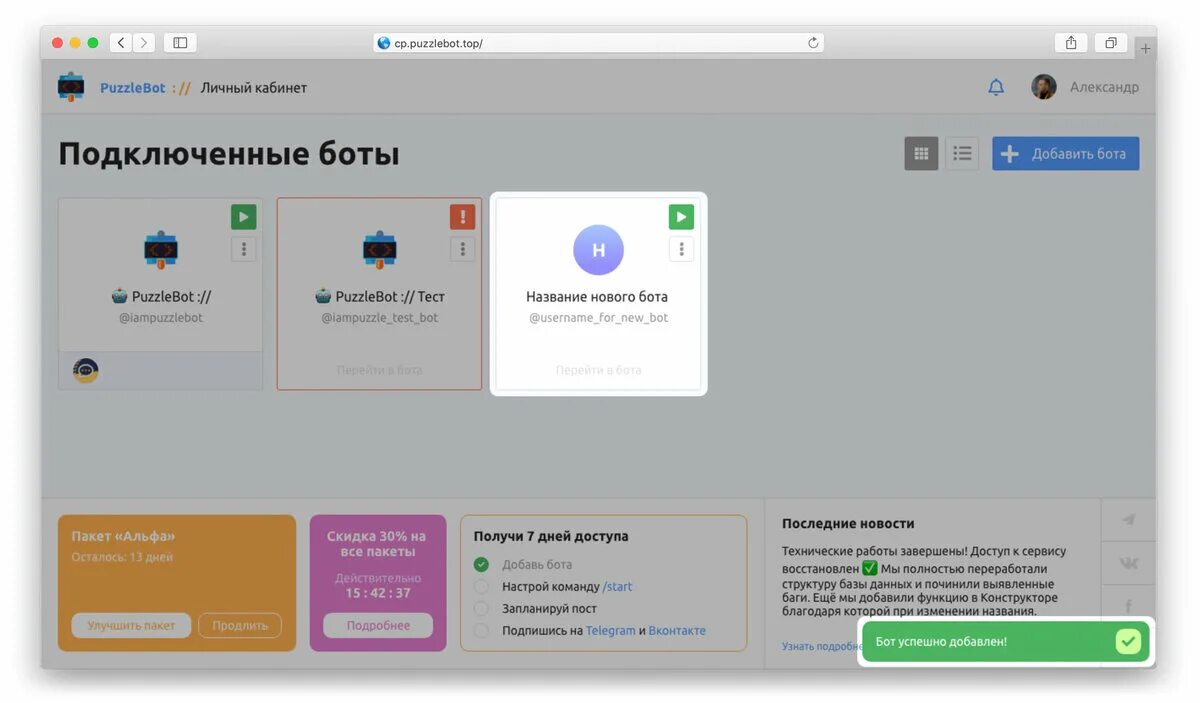Open the /start command link
This screenshot has width=1200, height=703.
617,587
